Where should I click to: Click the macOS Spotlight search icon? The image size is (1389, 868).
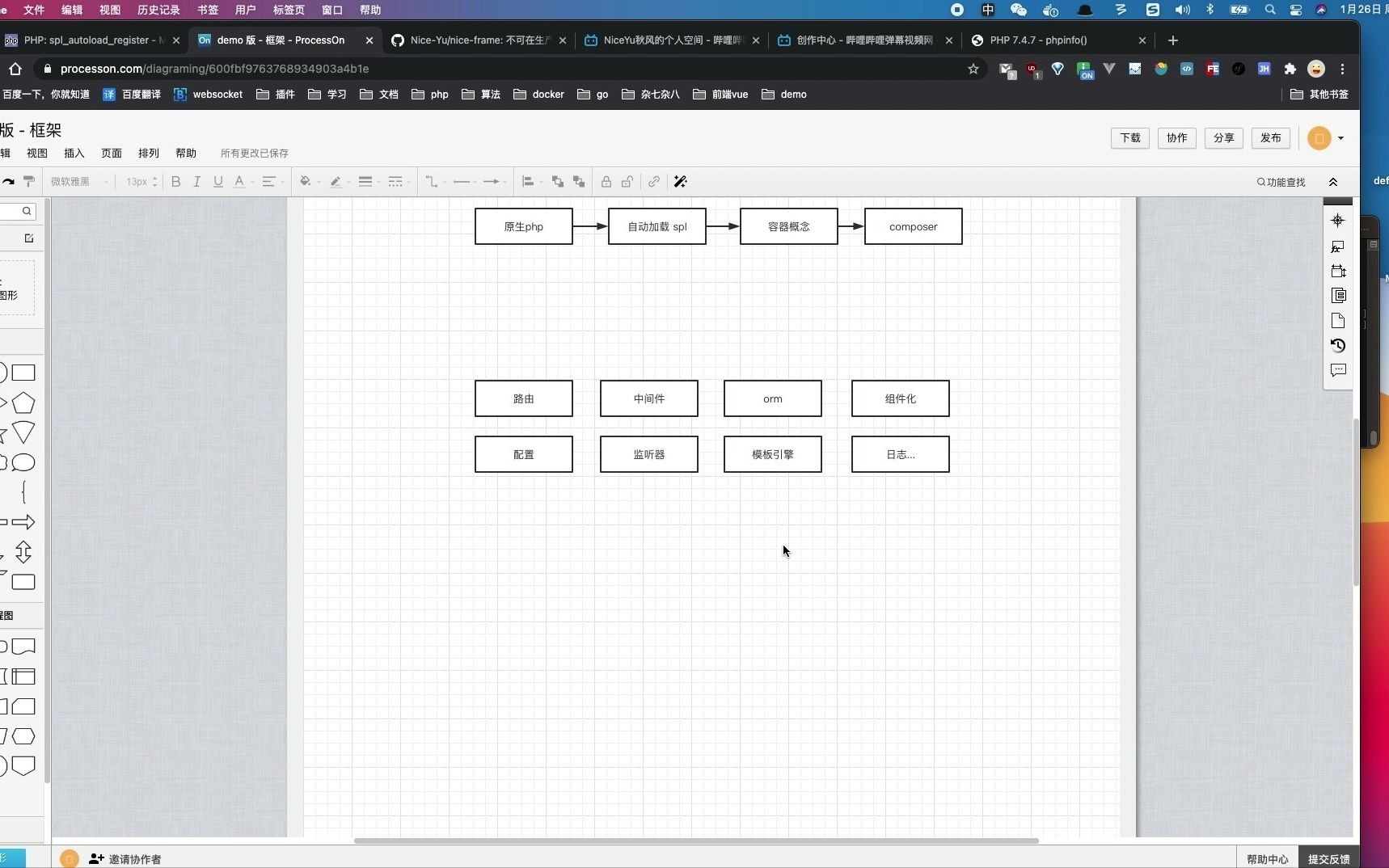[1270, 10]
